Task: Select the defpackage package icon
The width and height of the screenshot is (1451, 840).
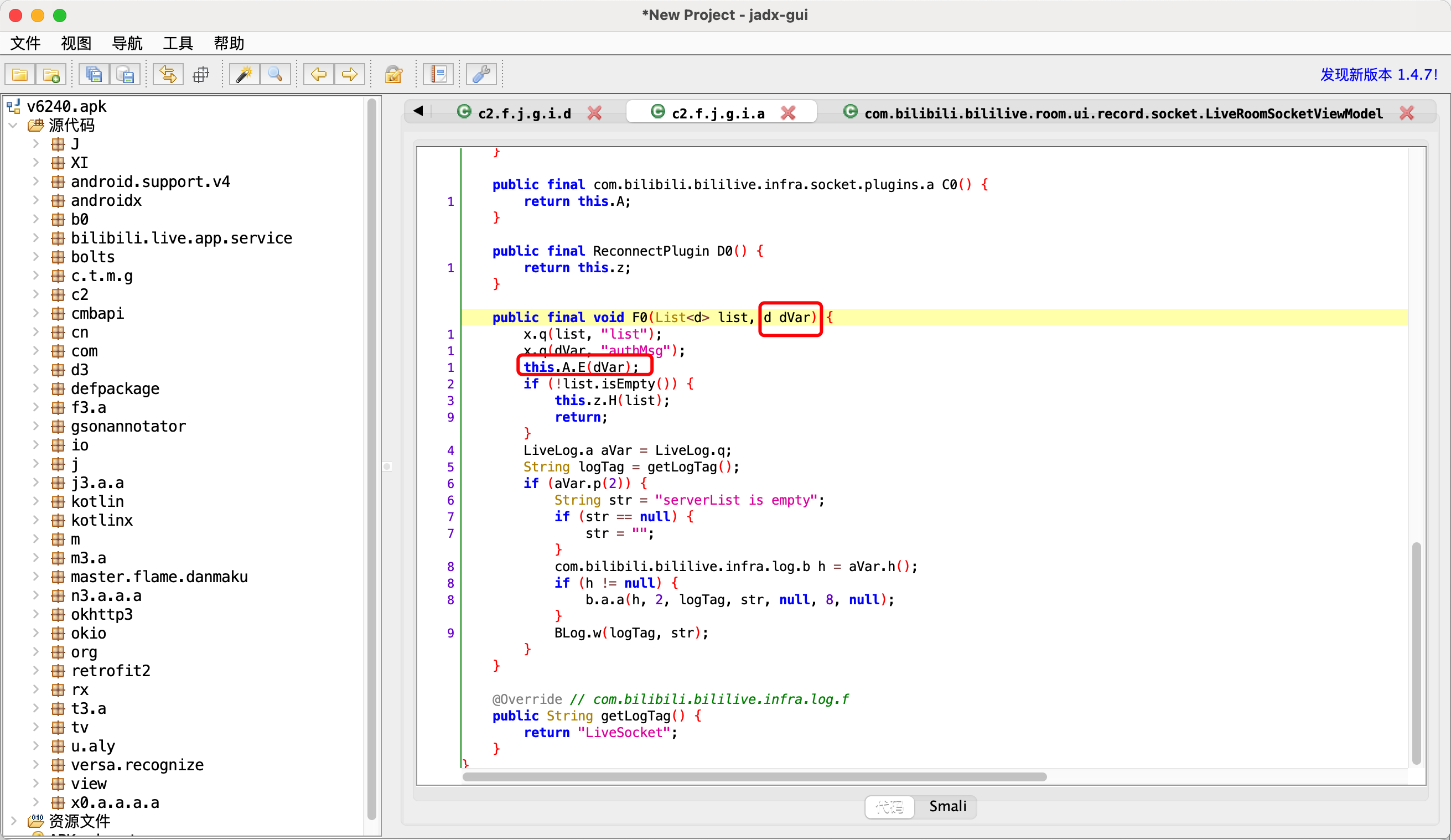Action: click(x=58, y=388)
